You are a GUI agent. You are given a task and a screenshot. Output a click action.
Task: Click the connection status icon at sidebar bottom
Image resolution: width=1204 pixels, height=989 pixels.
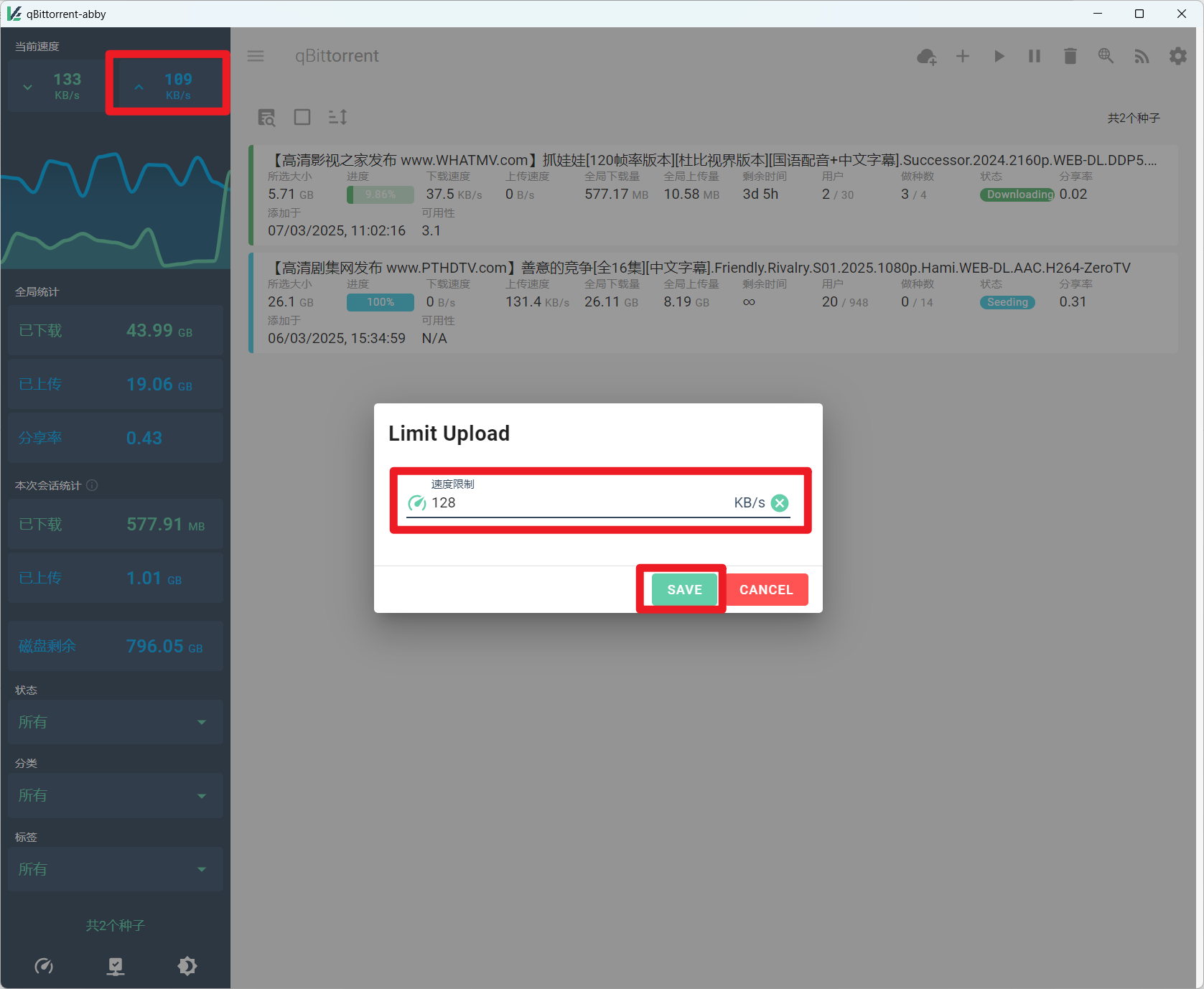tap(116, 966)
